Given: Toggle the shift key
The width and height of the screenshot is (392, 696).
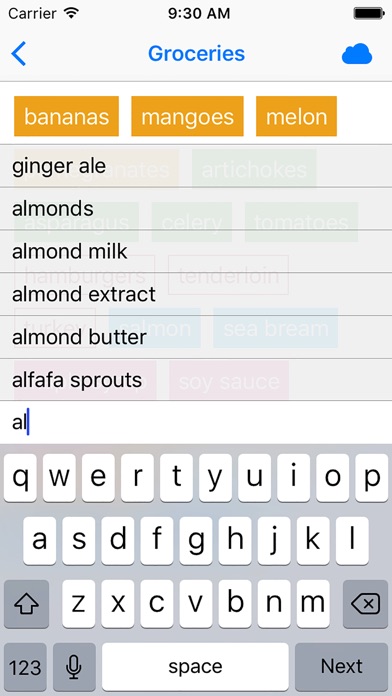Looking at the screenshot, I should (x=26, y=604).
